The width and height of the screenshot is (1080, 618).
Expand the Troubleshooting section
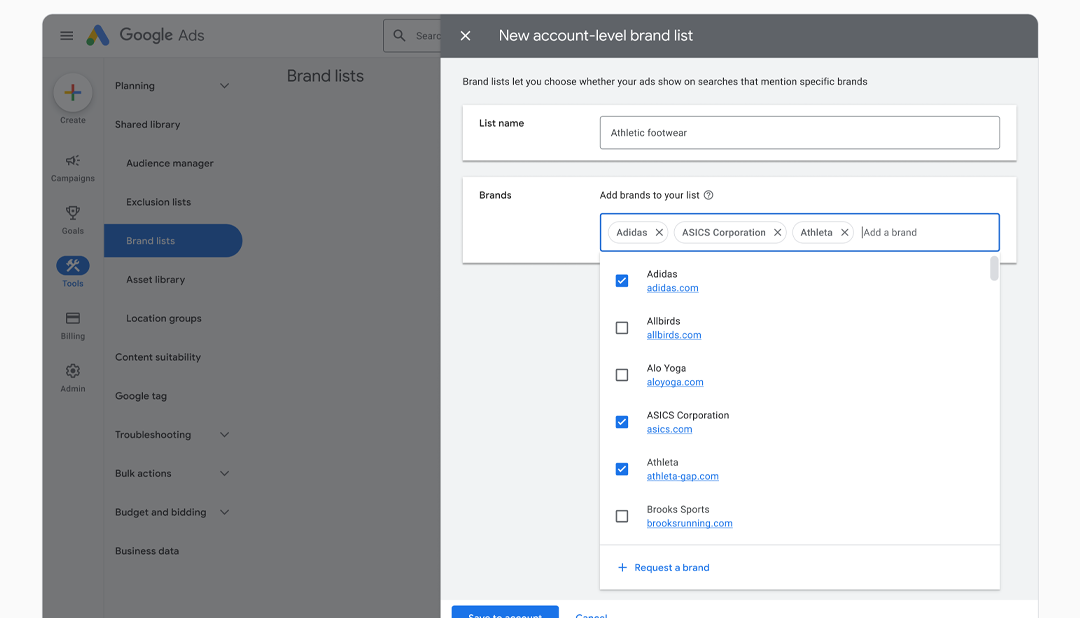click(224, 434)
